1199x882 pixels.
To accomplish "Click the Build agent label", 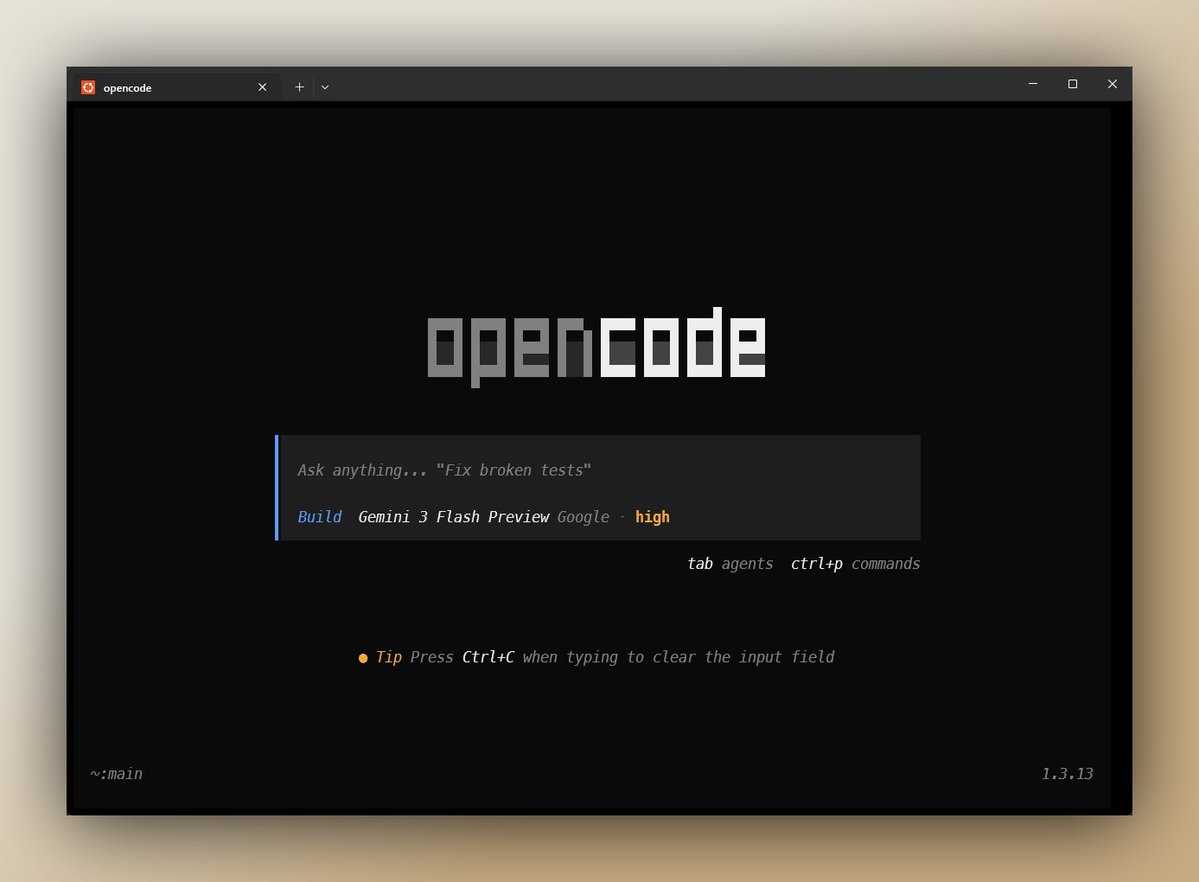I will coord(320,517).
